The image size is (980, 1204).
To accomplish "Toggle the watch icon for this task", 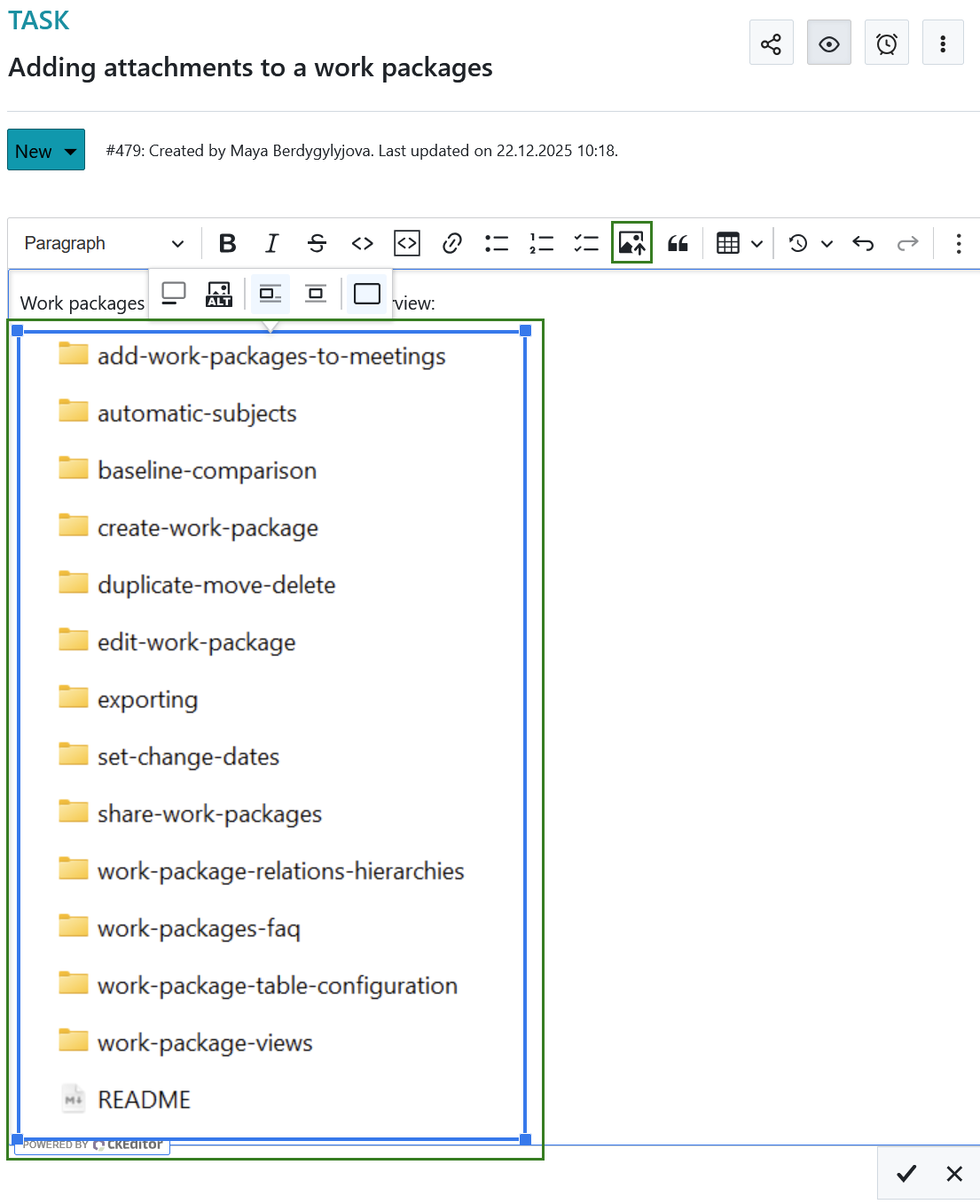I will pyautogui.click(x=828, y=42).
